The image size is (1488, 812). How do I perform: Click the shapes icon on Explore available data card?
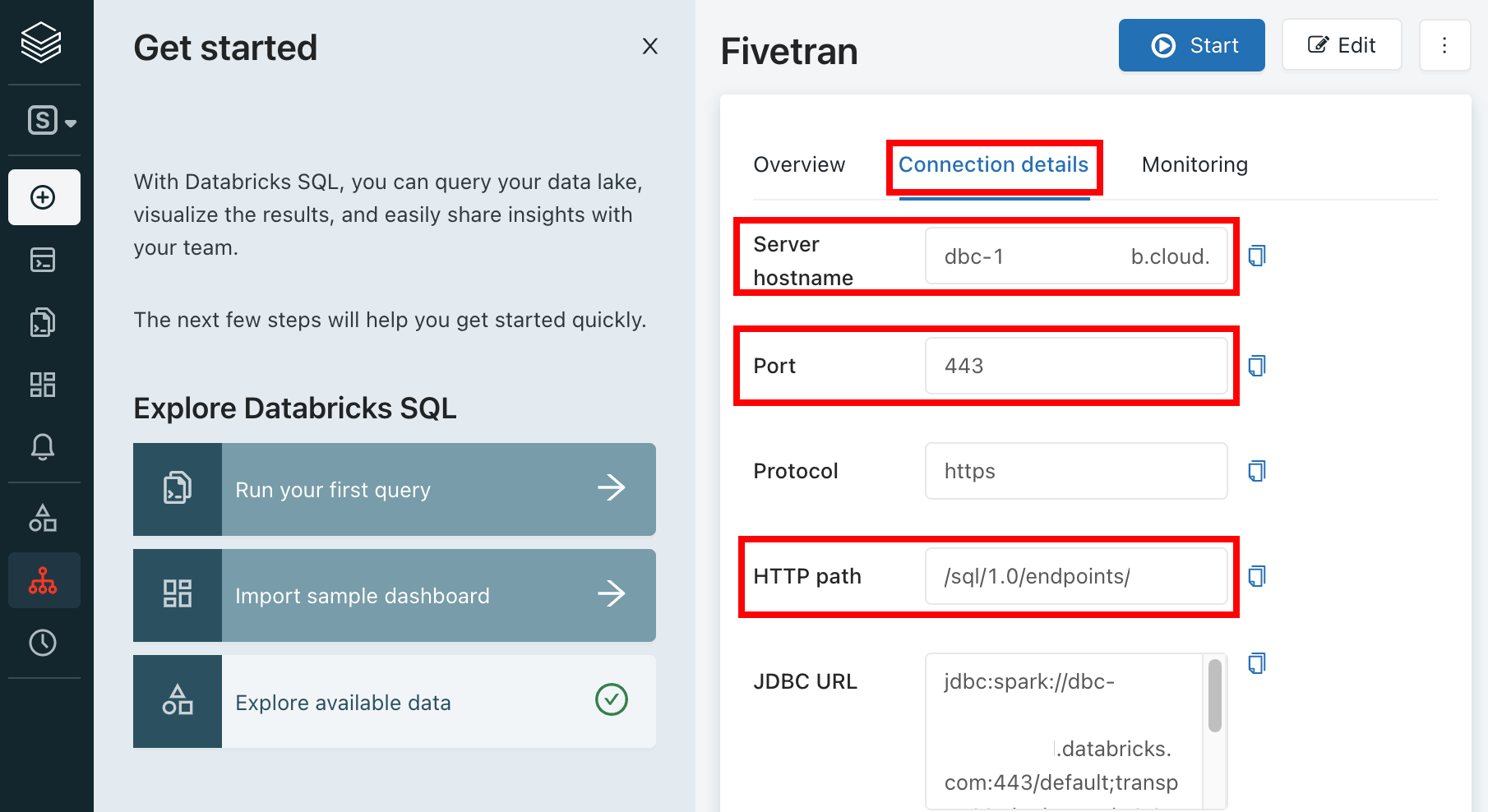(x=178, y=699)
